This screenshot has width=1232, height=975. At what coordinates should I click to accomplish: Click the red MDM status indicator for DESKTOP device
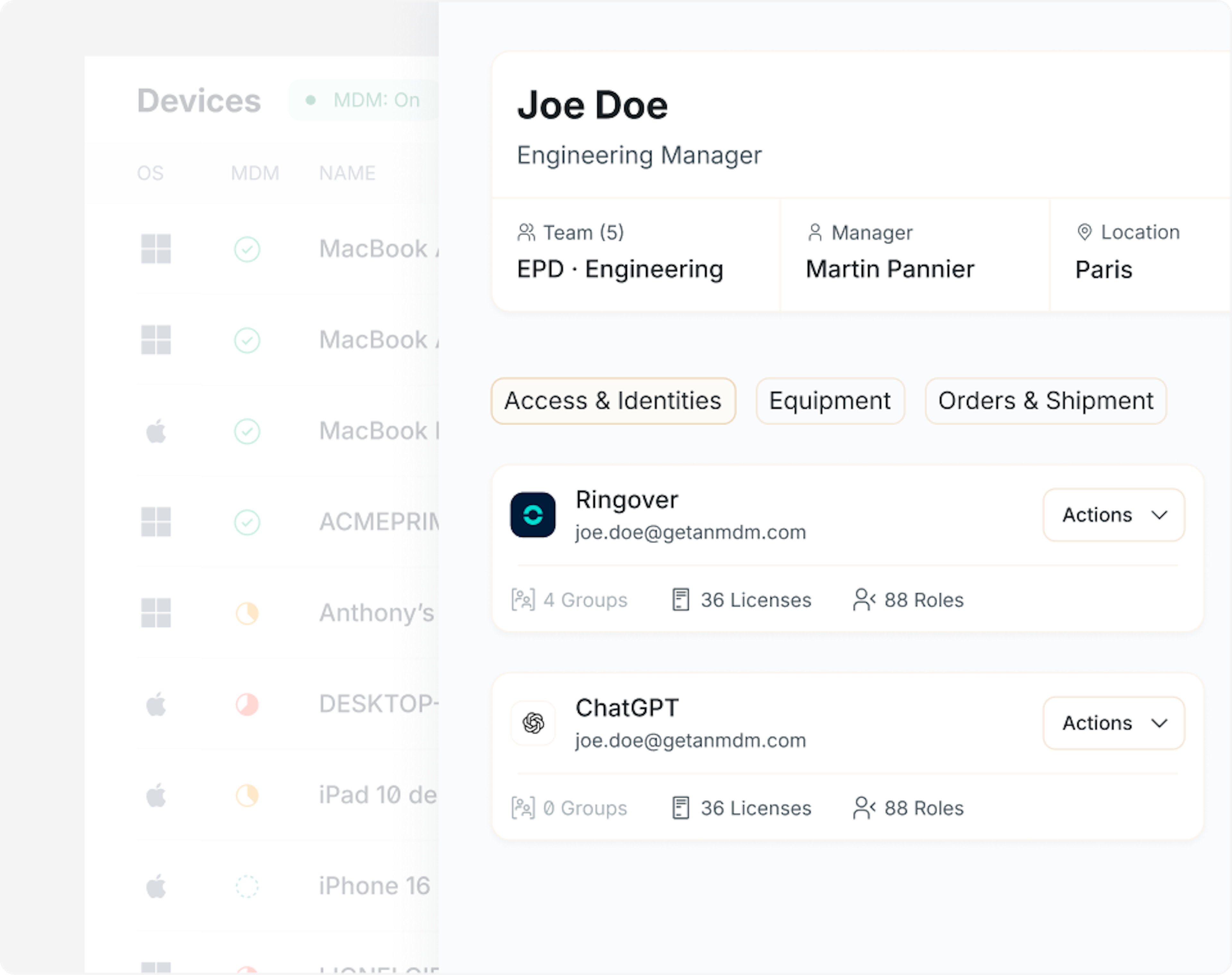point(247,704)
